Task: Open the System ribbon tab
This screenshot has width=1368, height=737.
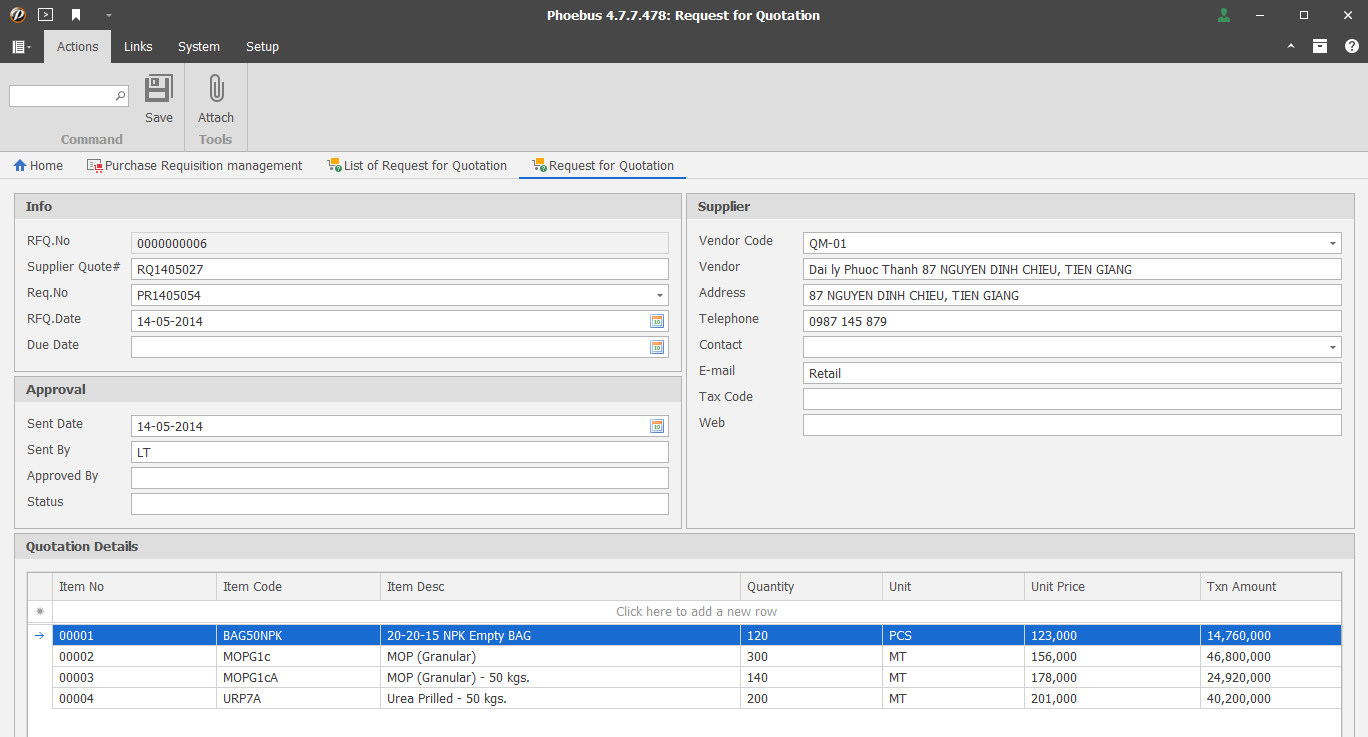Action: point(199,47)
